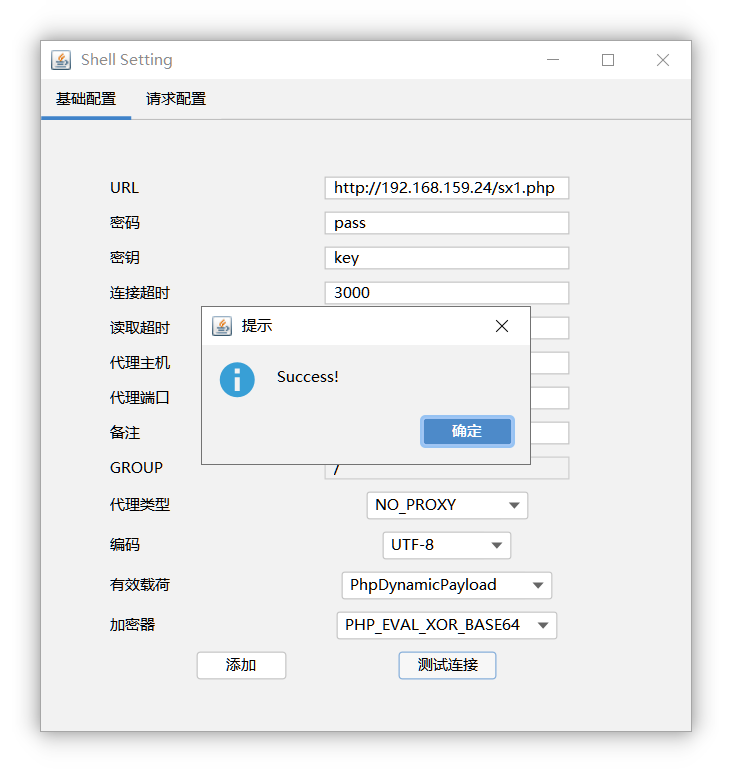This screenshot has width=732, height=772.
Task: Click the Shell Setting window title text
Action: point(127,60)
